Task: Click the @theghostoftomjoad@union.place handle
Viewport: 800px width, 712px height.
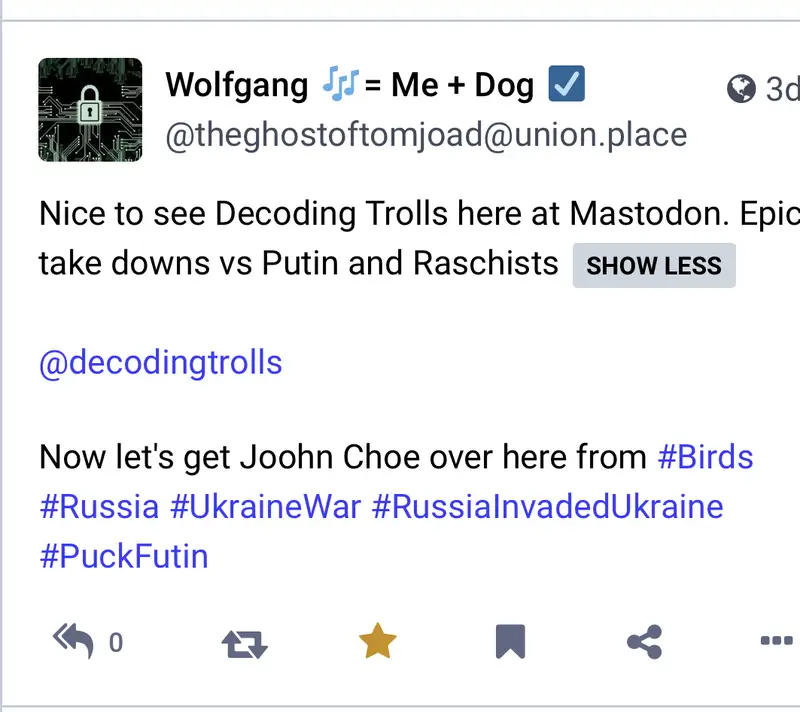Action: pos(425,135)
